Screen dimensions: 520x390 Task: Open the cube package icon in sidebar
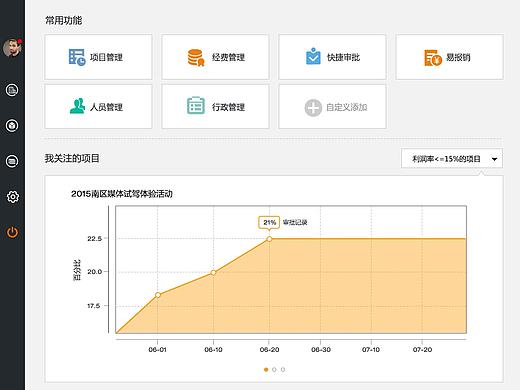(x=12, y=126)
